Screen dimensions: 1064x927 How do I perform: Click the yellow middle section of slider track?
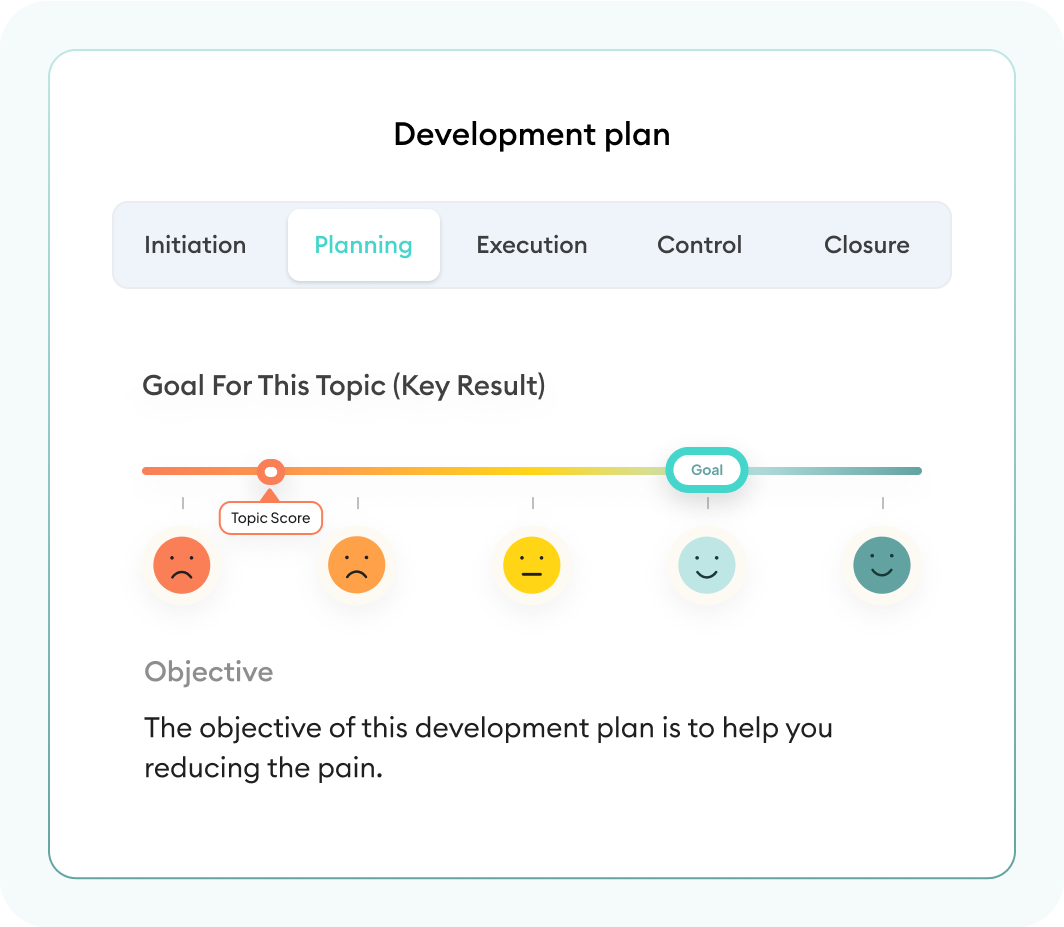[532, 471]
